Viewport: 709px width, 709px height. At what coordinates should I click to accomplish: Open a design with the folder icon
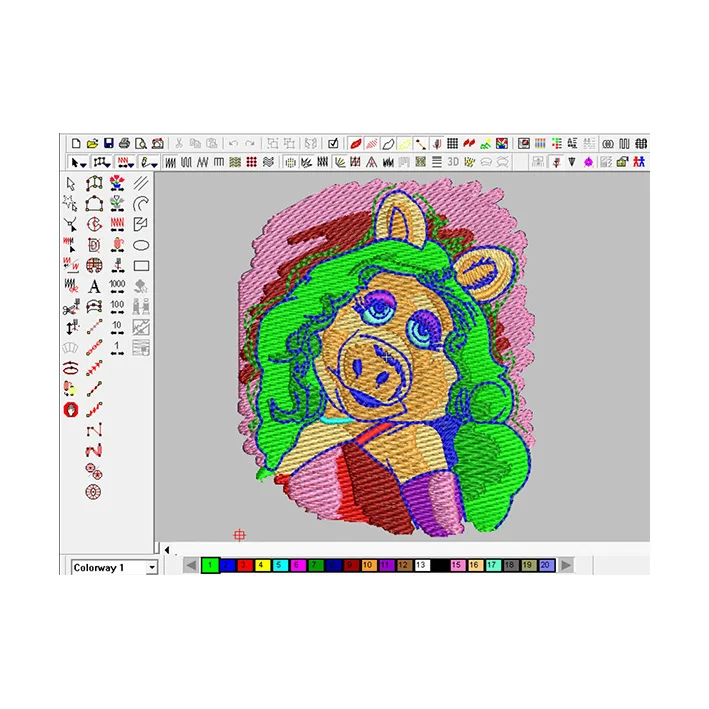(x=92, y=144)
